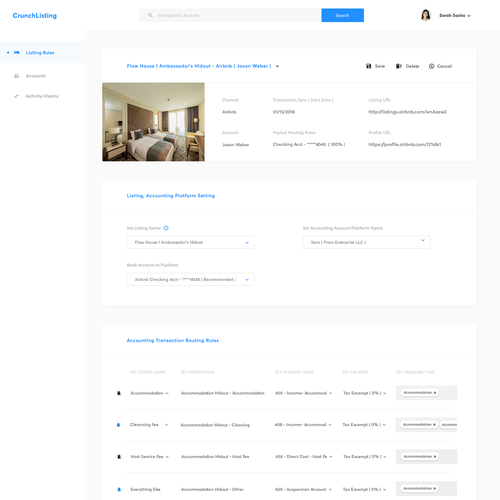
Task: Click the Listing, Accounting Platform Setting heading
Action: (171, 196)
